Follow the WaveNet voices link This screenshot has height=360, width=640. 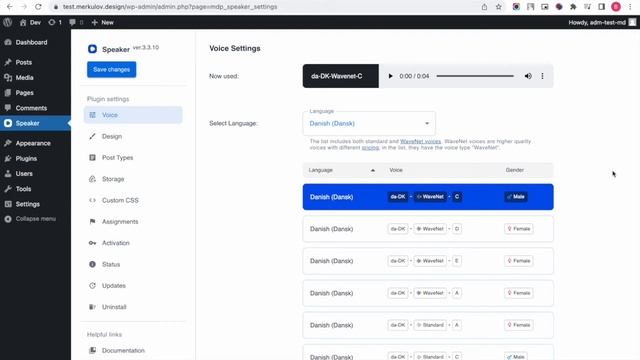pyautogui.click(x=420, y=141)
